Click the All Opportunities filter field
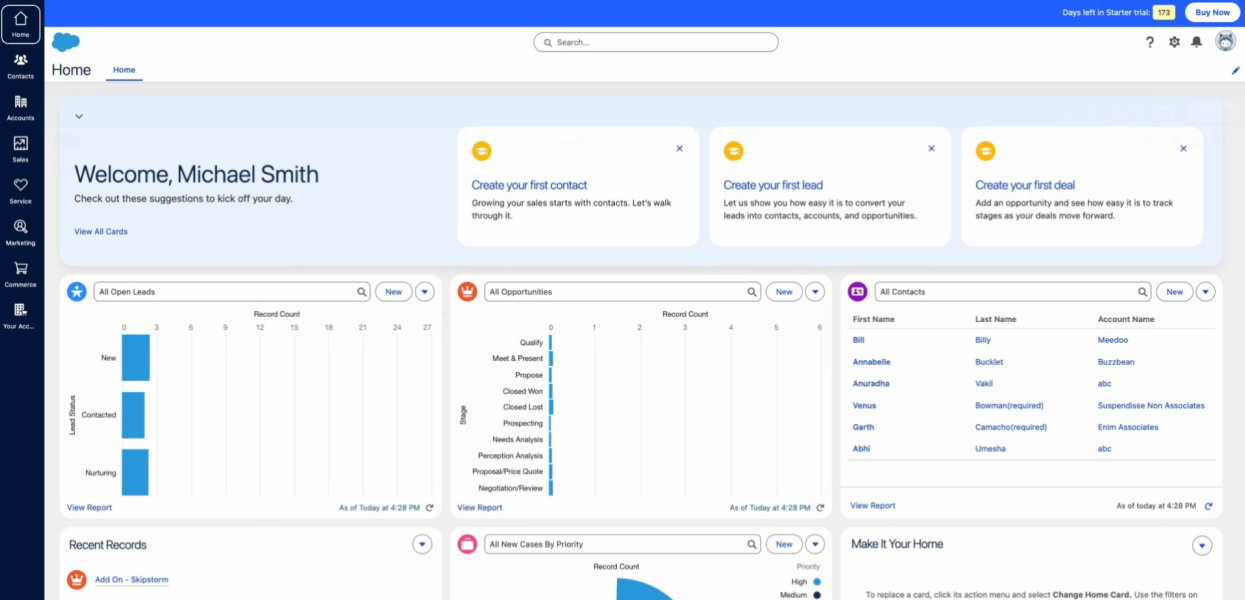 click(623, 292)
